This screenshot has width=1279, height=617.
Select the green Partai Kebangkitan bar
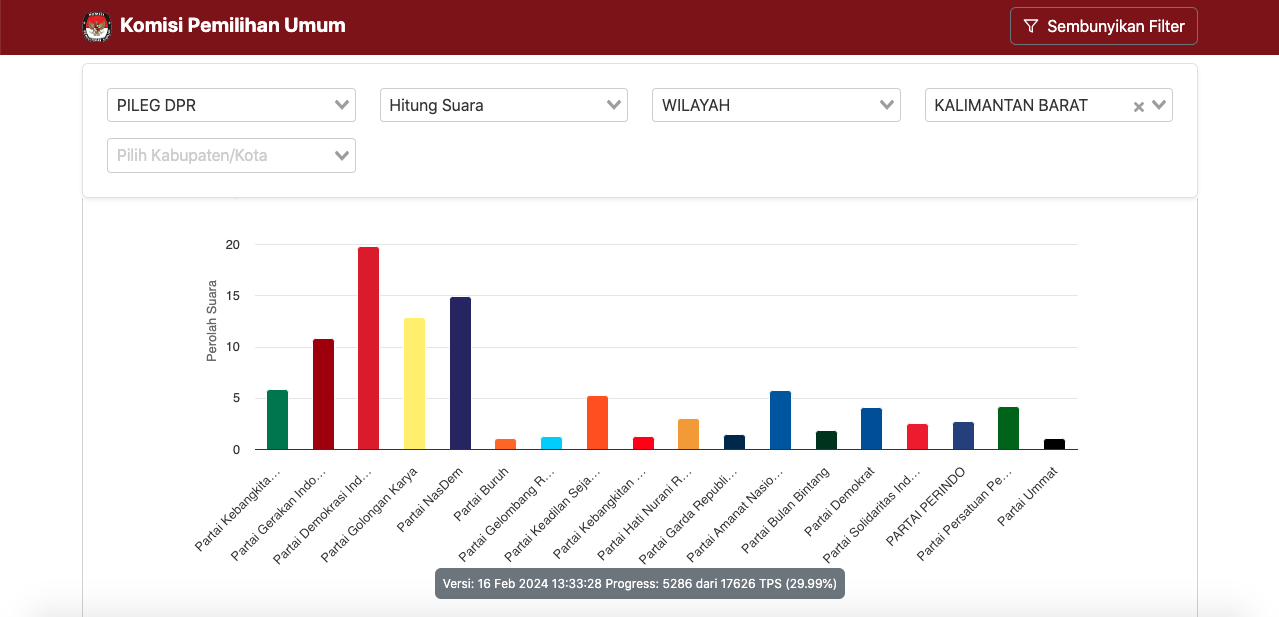tap(277, 420)
